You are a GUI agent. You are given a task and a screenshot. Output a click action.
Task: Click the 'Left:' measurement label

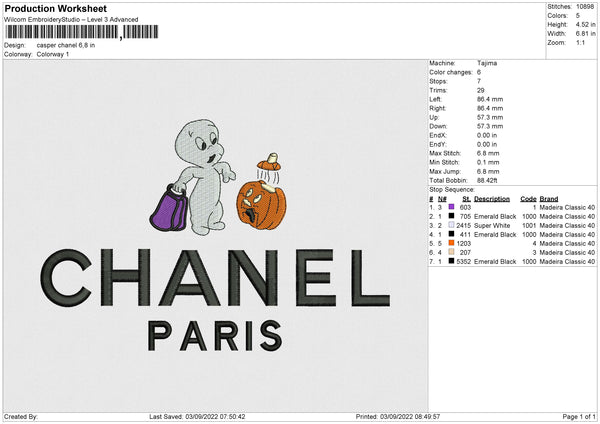(435, 99)
